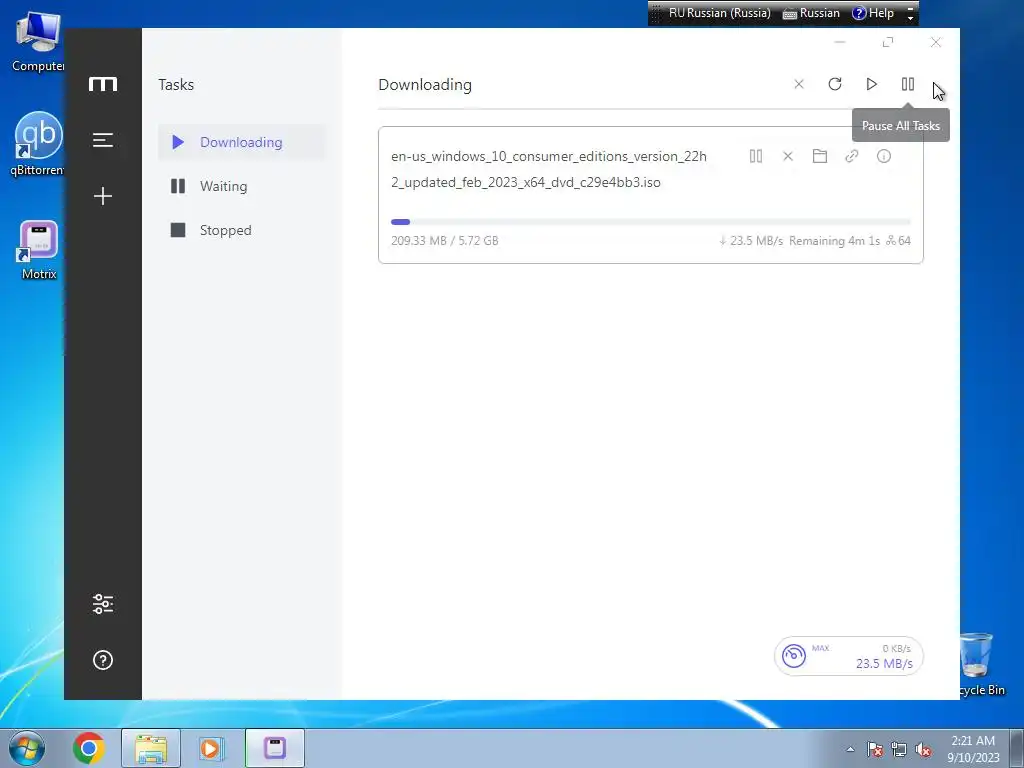Click the download progress bar
Image resolution: width=1024 pixels, height=768 pixels.
[650, 222]
